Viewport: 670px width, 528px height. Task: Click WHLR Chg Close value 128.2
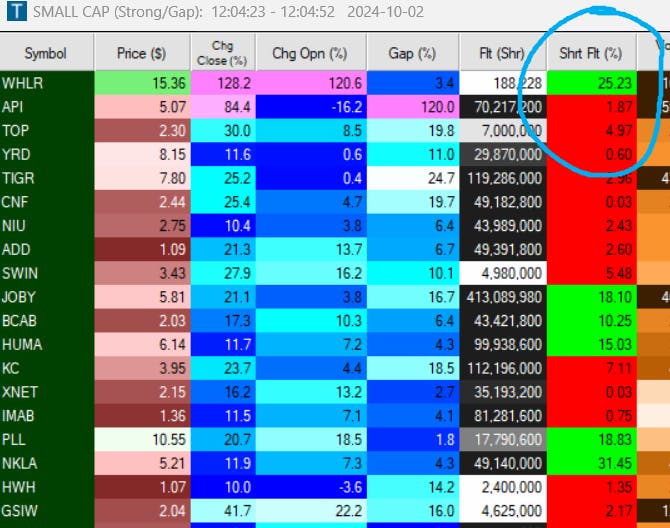coord(223,83)
